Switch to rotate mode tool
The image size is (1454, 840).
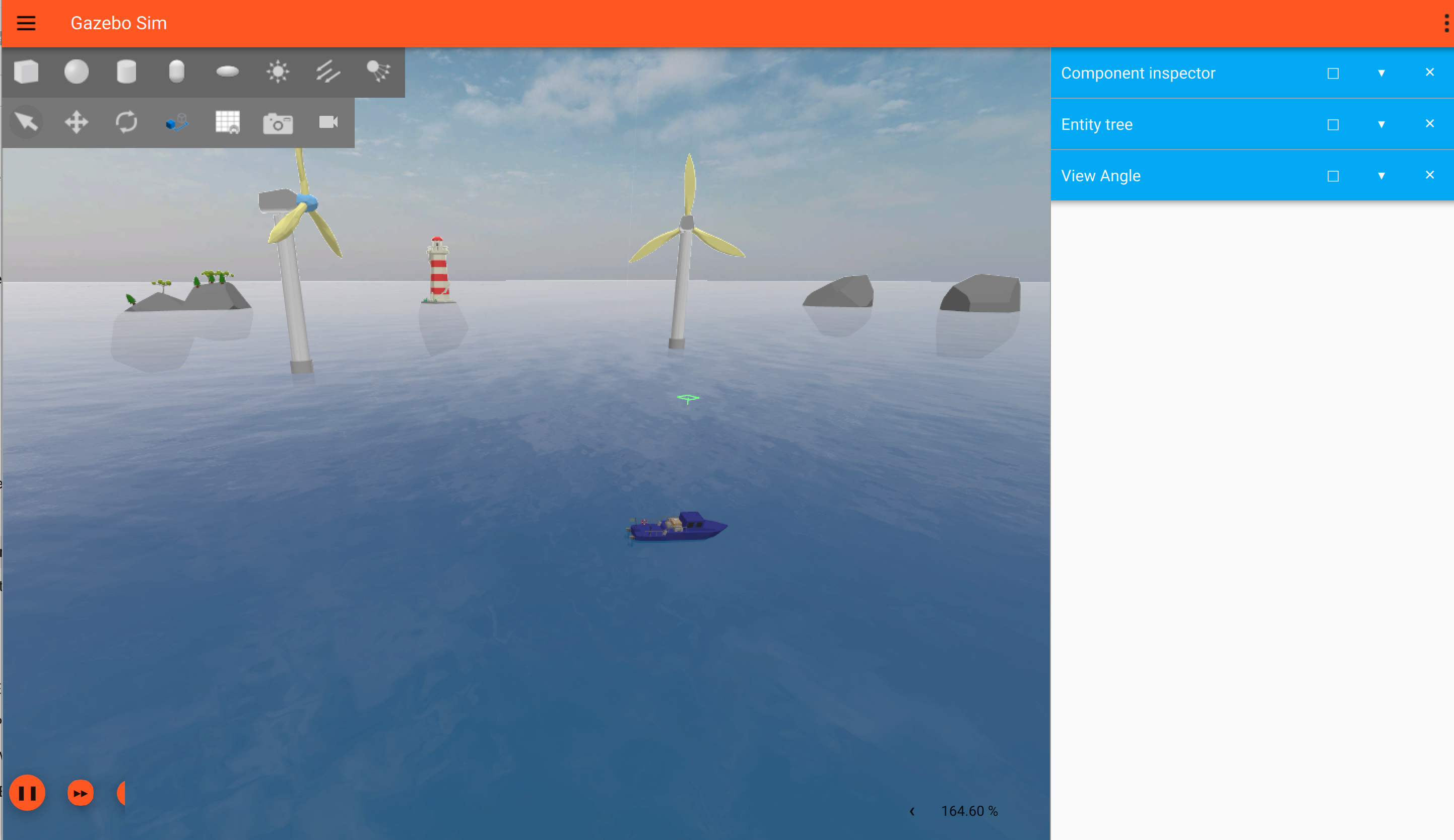[126, 122]
